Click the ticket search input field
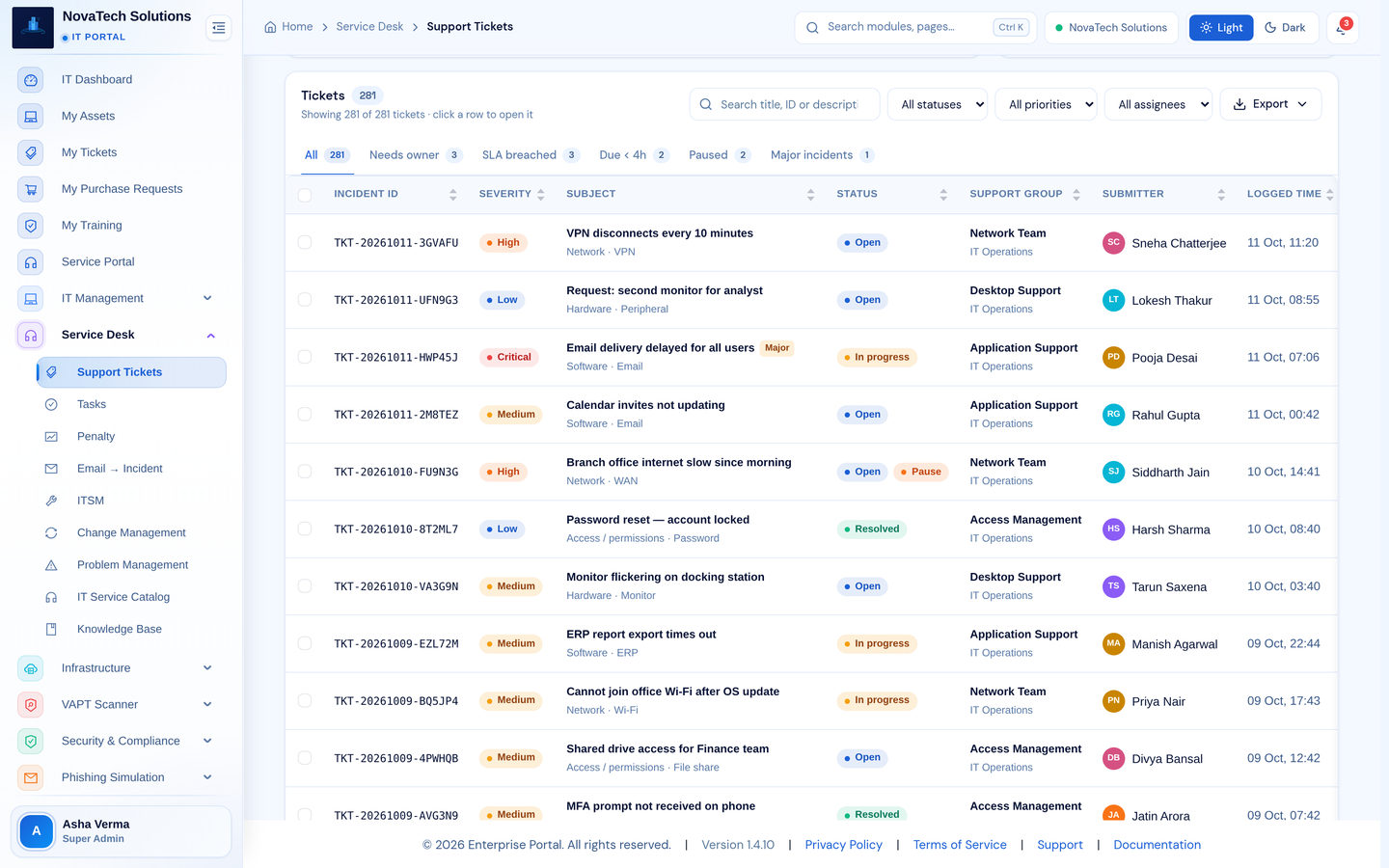The width and height of the screenshot is (1389, 868). point(785,104)
